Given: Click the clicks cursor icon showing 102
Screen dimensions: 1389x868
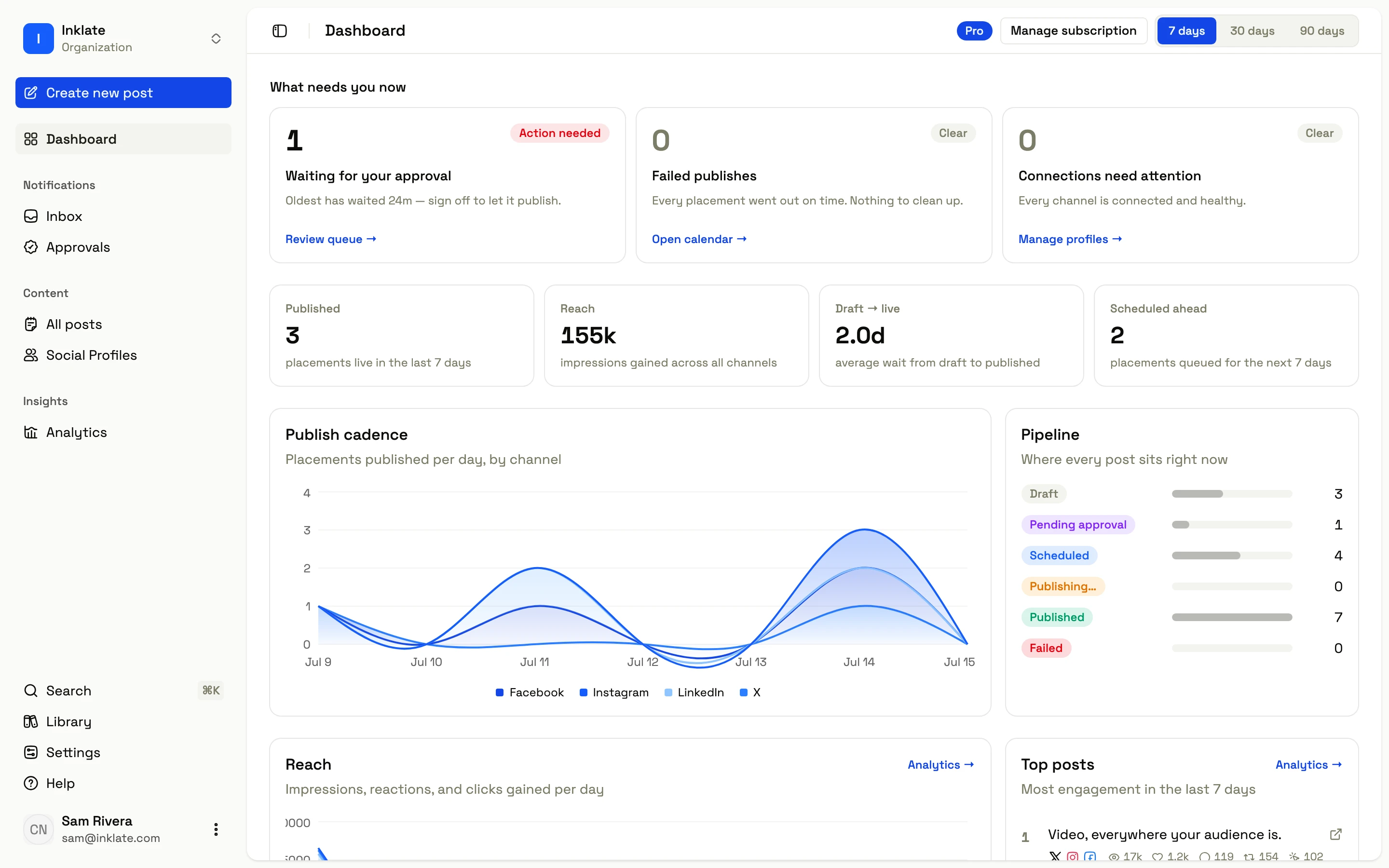Looking at the screenshot, I should click(1294, 856).
